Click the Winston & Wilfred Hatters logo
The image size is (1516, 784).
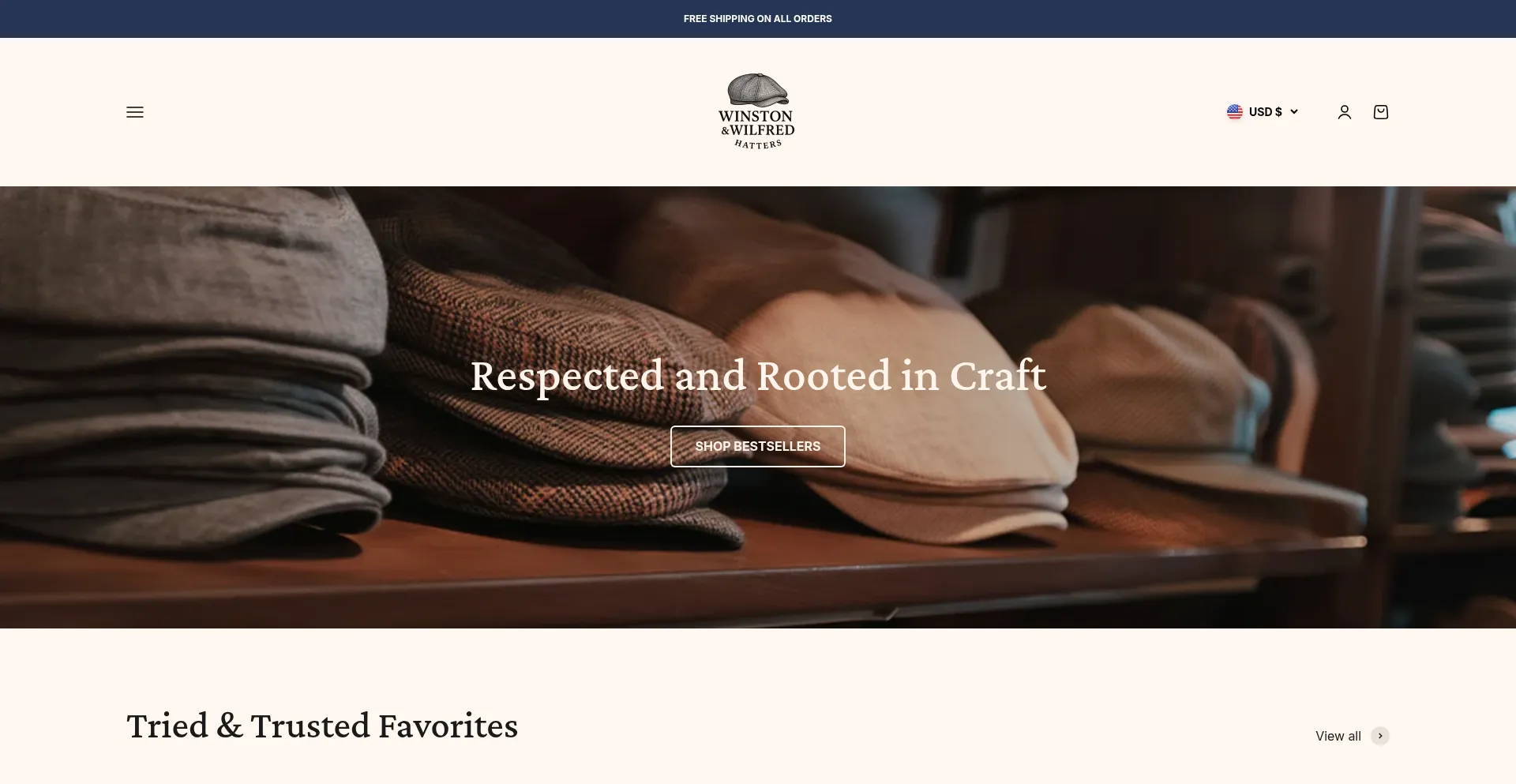tap(757, 111)
